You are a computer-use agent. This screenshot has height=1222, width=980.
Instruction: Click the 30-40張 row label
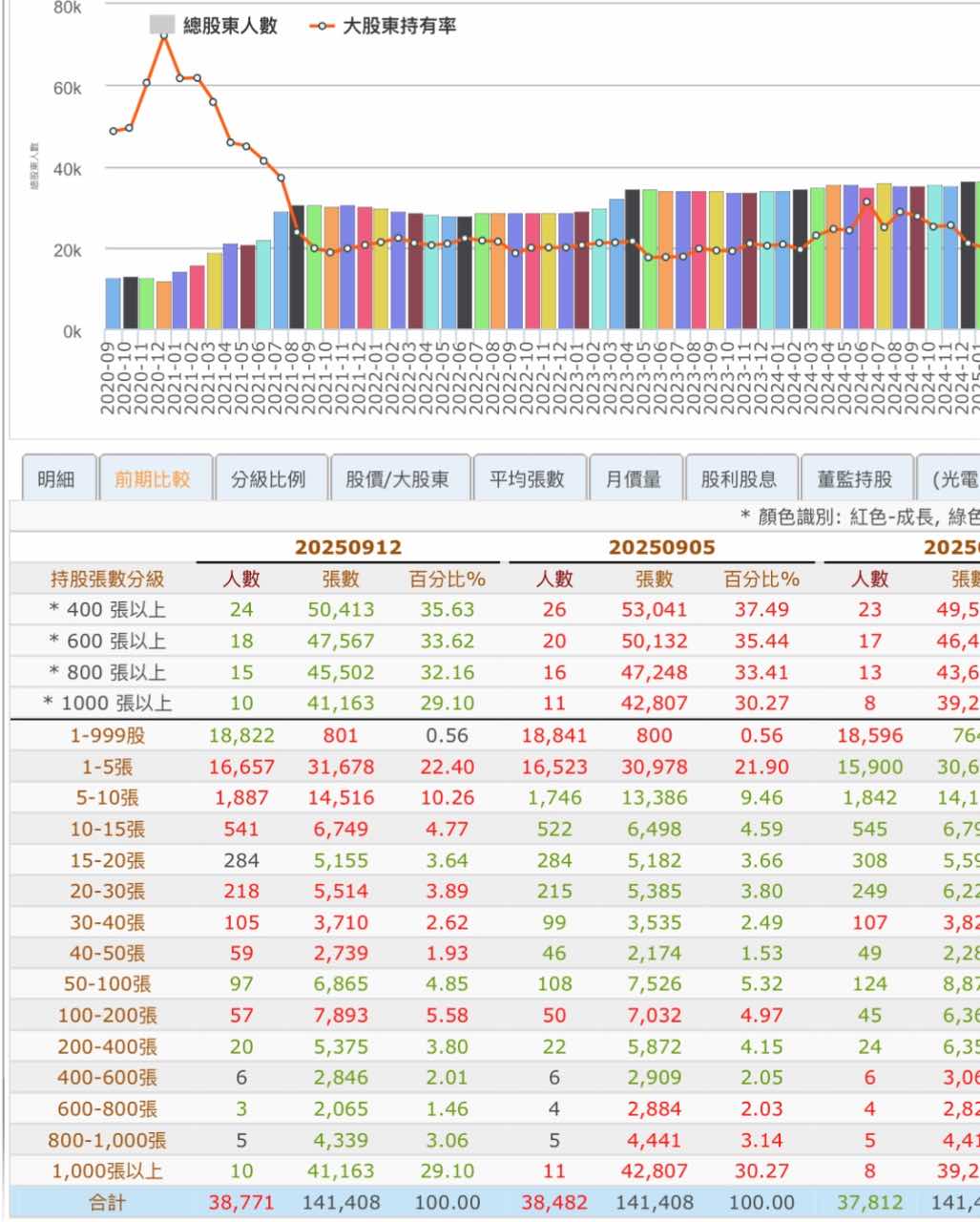108,922
